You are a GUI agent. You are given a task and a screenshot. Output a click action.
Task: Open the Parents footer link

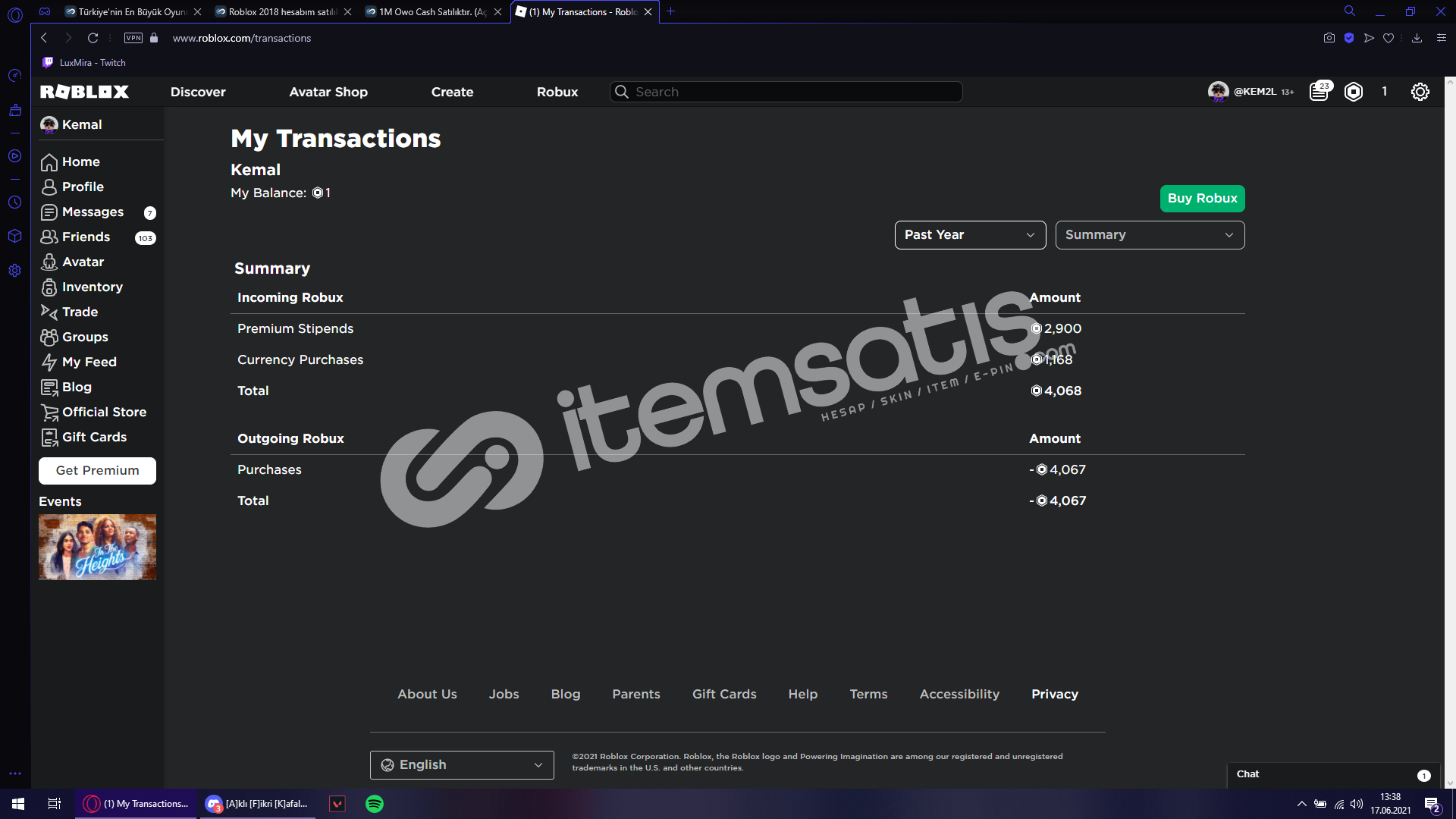[636, 694]
